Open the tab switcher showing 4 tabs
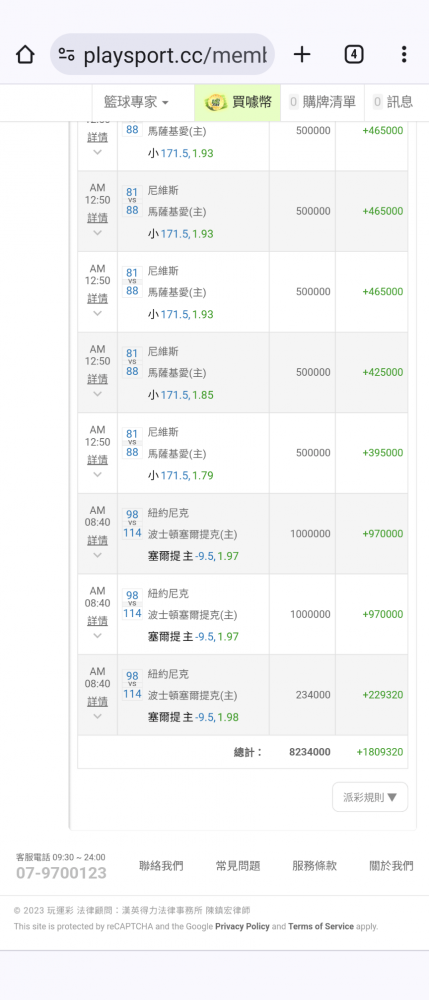The width and height of the screenshot is (429, 1000). [x=354, y=55]
